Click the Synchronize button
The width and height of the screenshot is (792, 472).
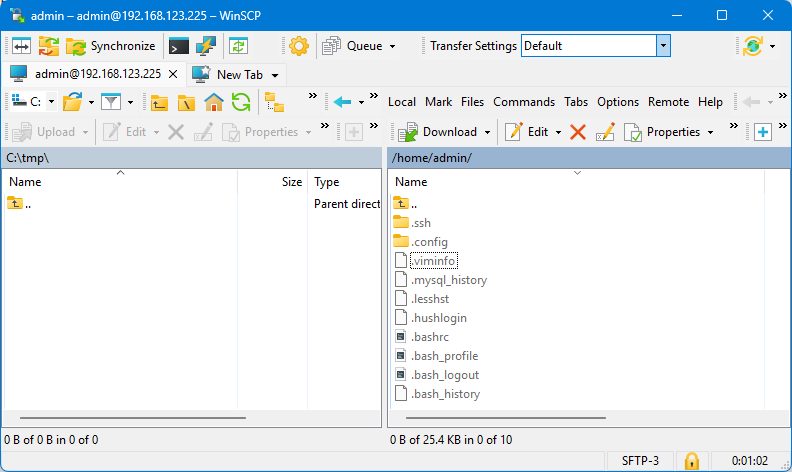point(111,46)
